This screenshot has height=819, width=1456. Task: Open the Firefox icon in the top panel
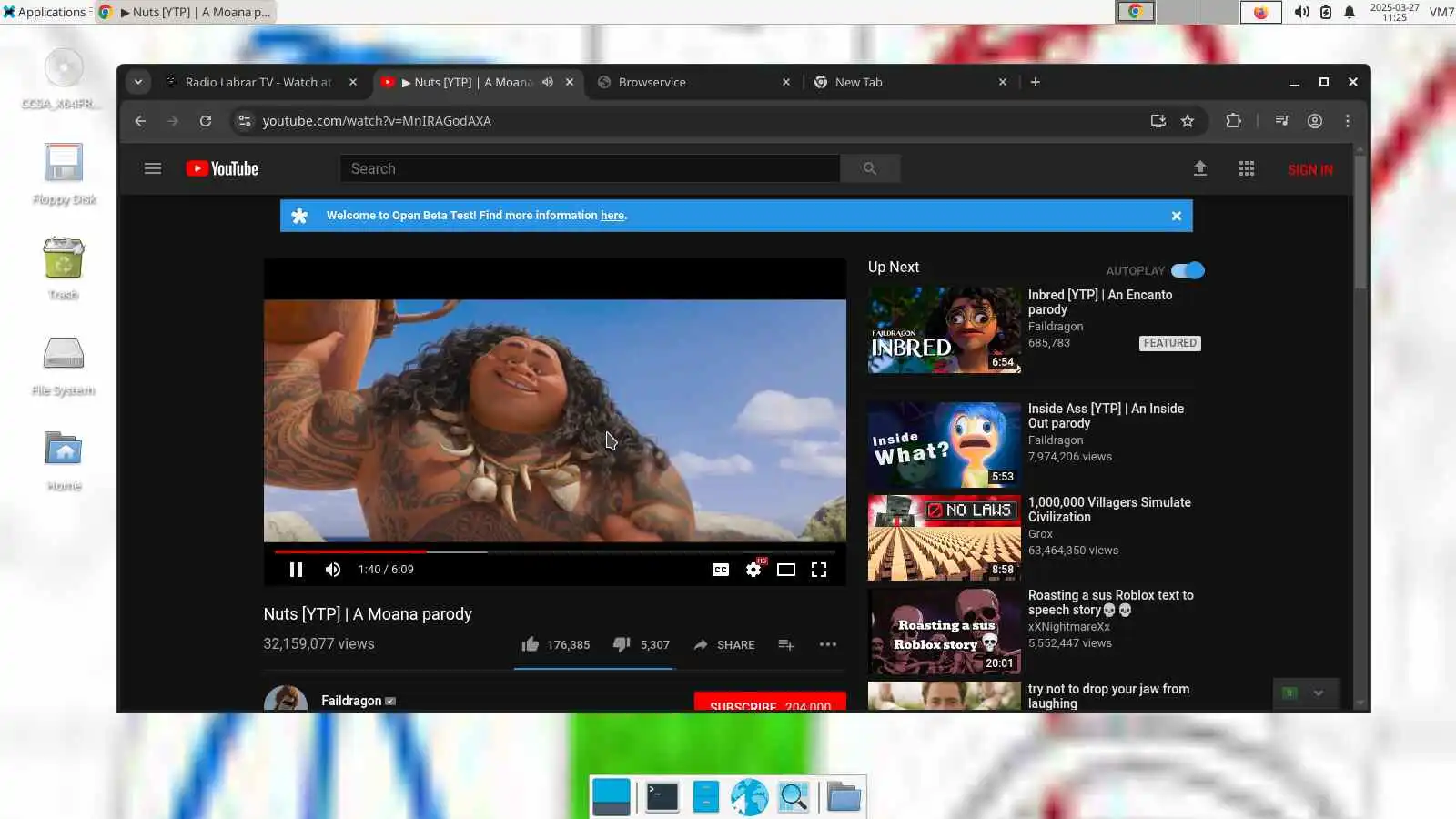[x=1260, y=12]
